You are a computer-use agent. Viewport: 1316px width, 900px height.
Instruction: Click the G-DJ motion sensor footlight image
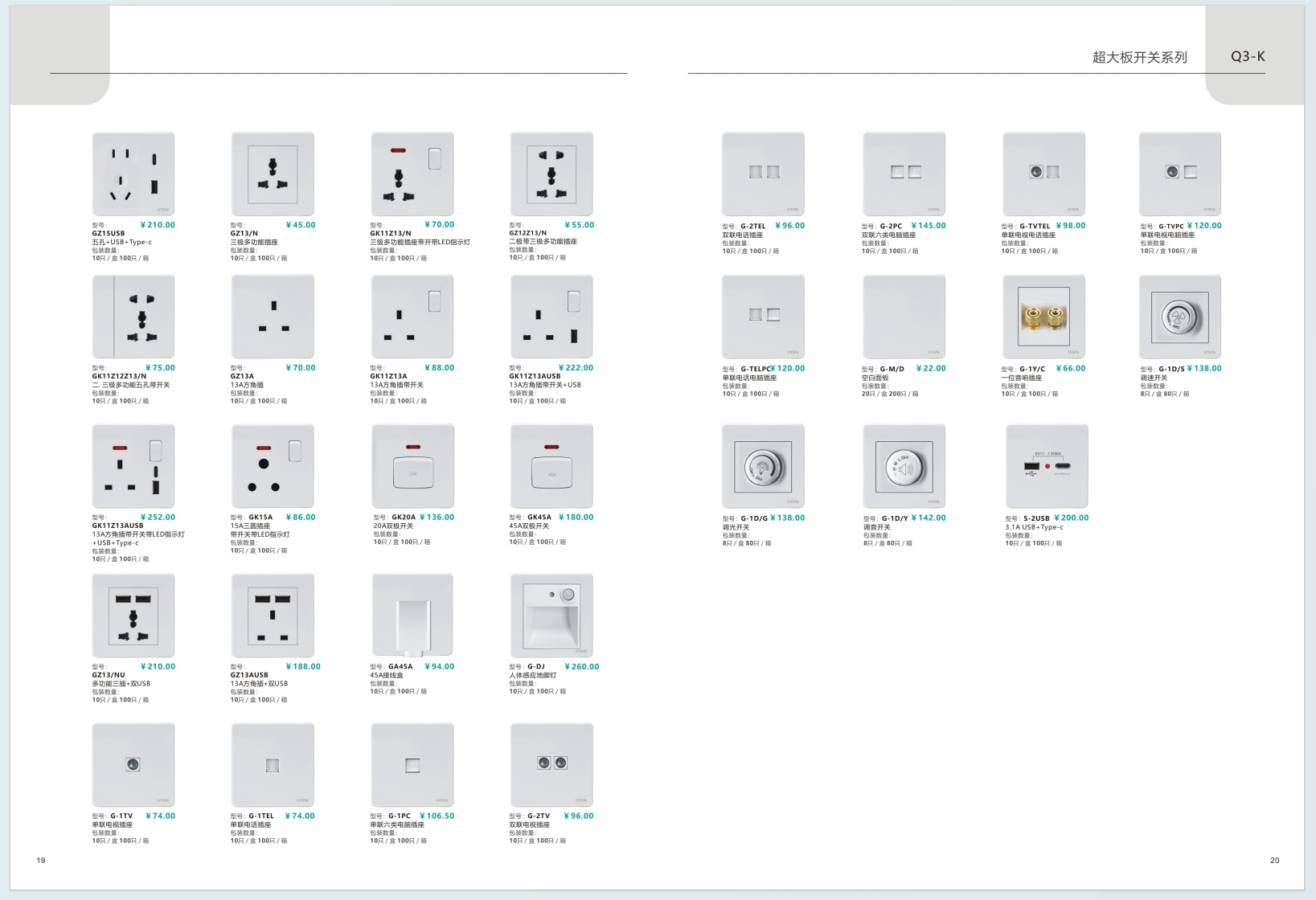551,616
